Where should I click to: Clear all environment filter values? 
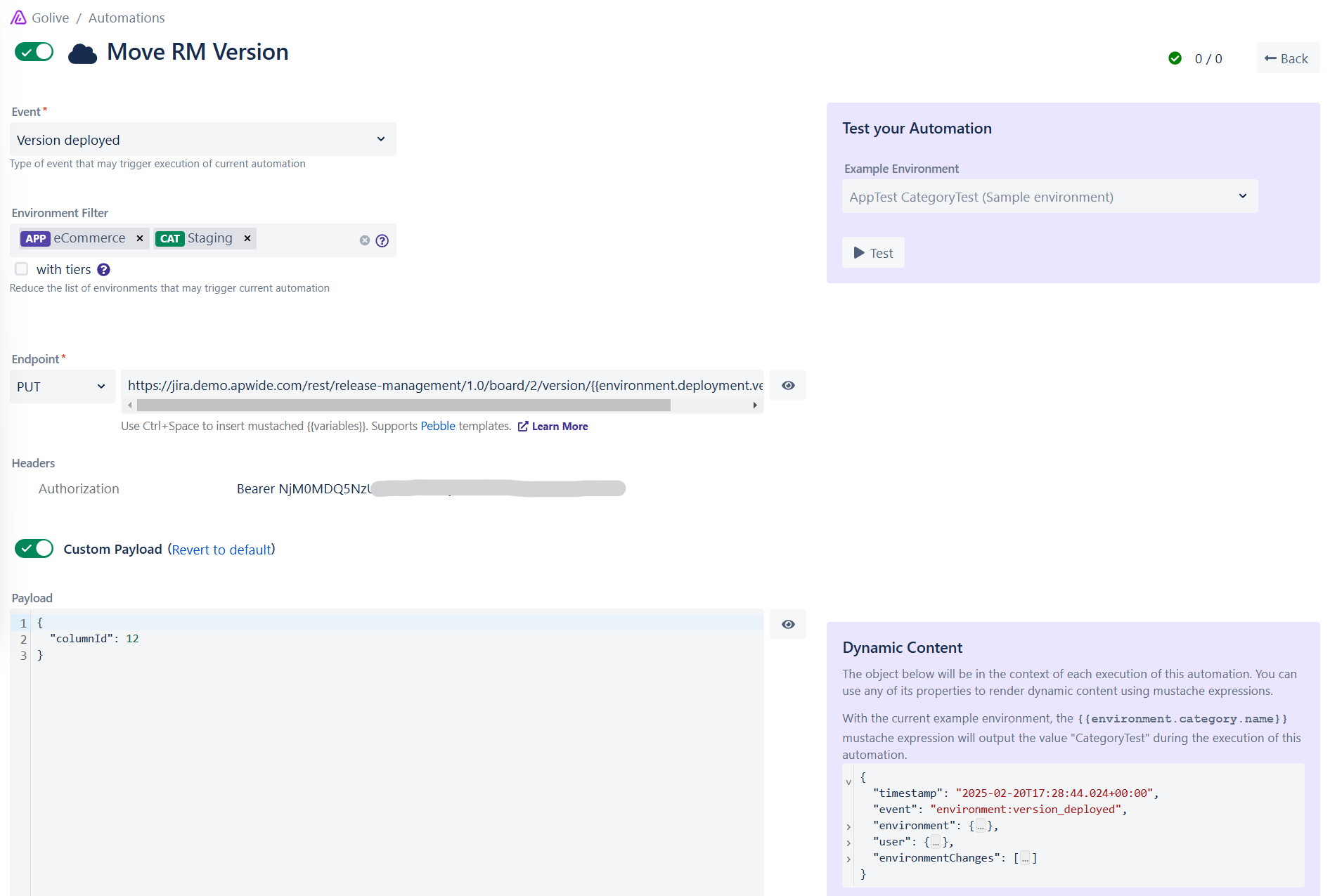(364, 240)
